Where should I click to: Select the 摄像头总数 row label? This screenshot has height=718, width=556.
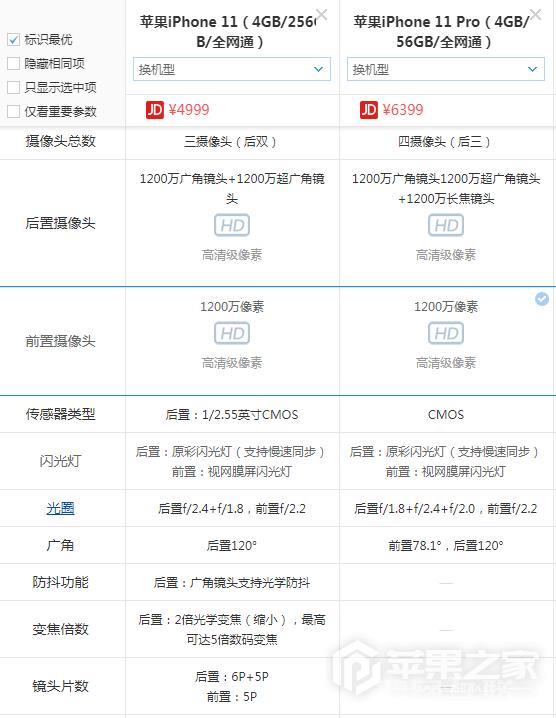60,141
